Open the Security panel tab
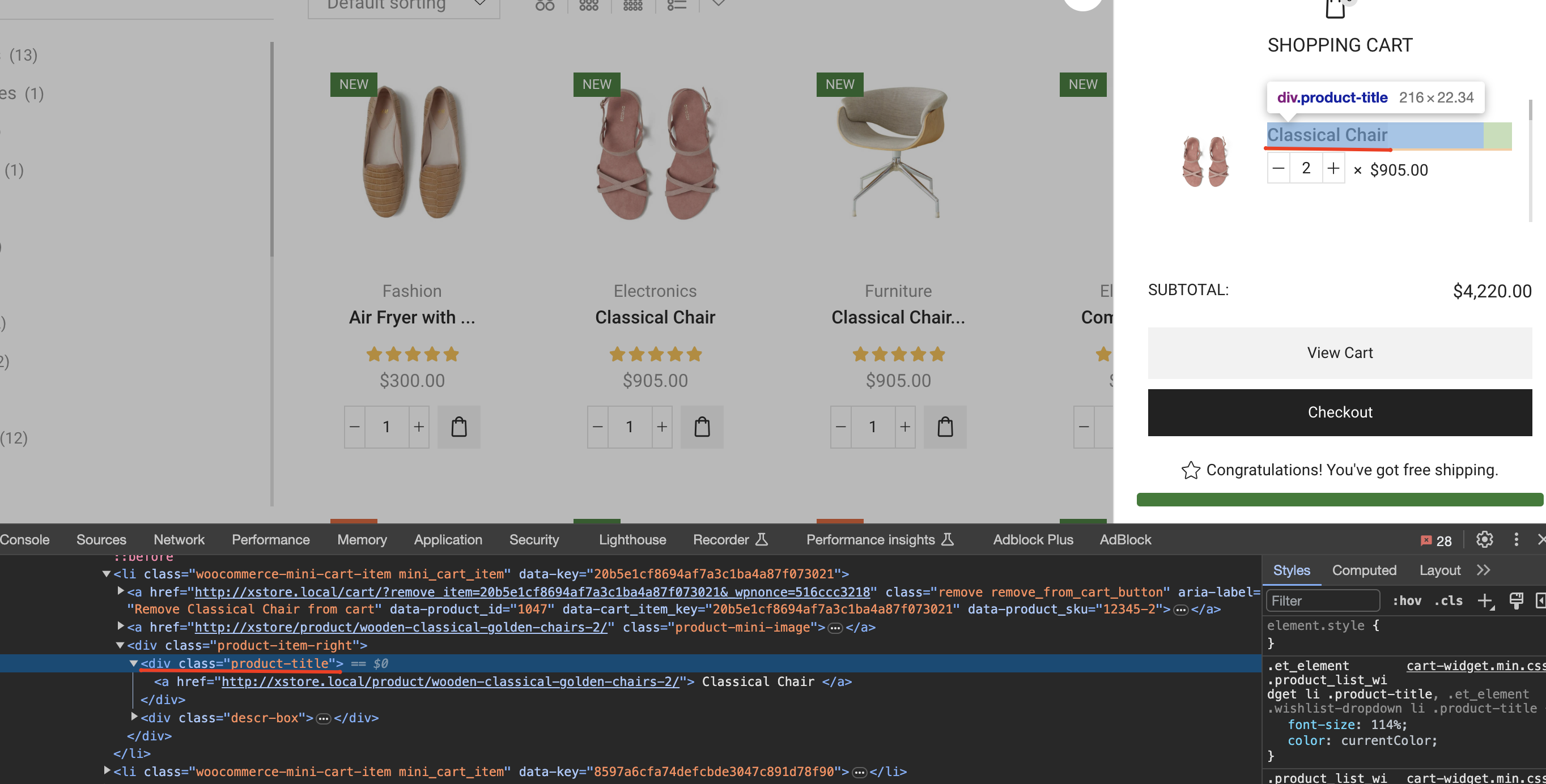This screenshot has width=1546, height=784. pos(533,539)
